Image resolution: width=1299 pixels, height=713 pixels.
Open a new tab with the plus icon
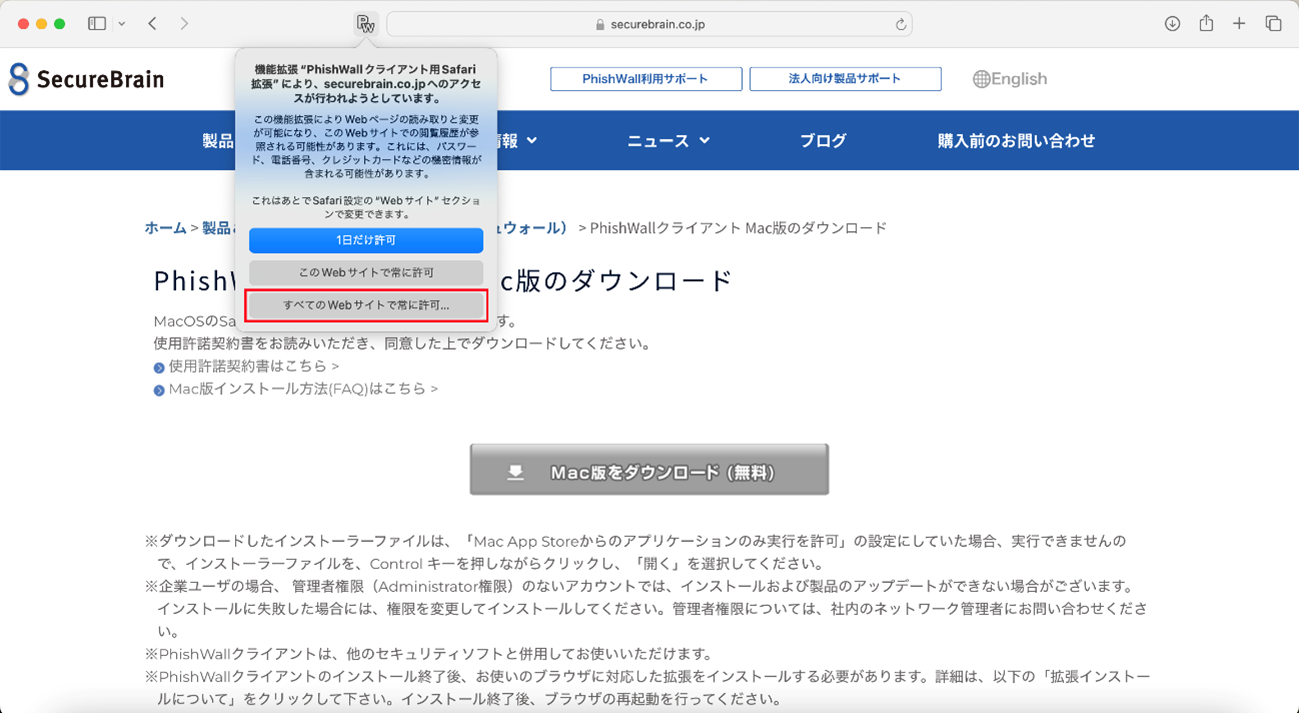1239,23
